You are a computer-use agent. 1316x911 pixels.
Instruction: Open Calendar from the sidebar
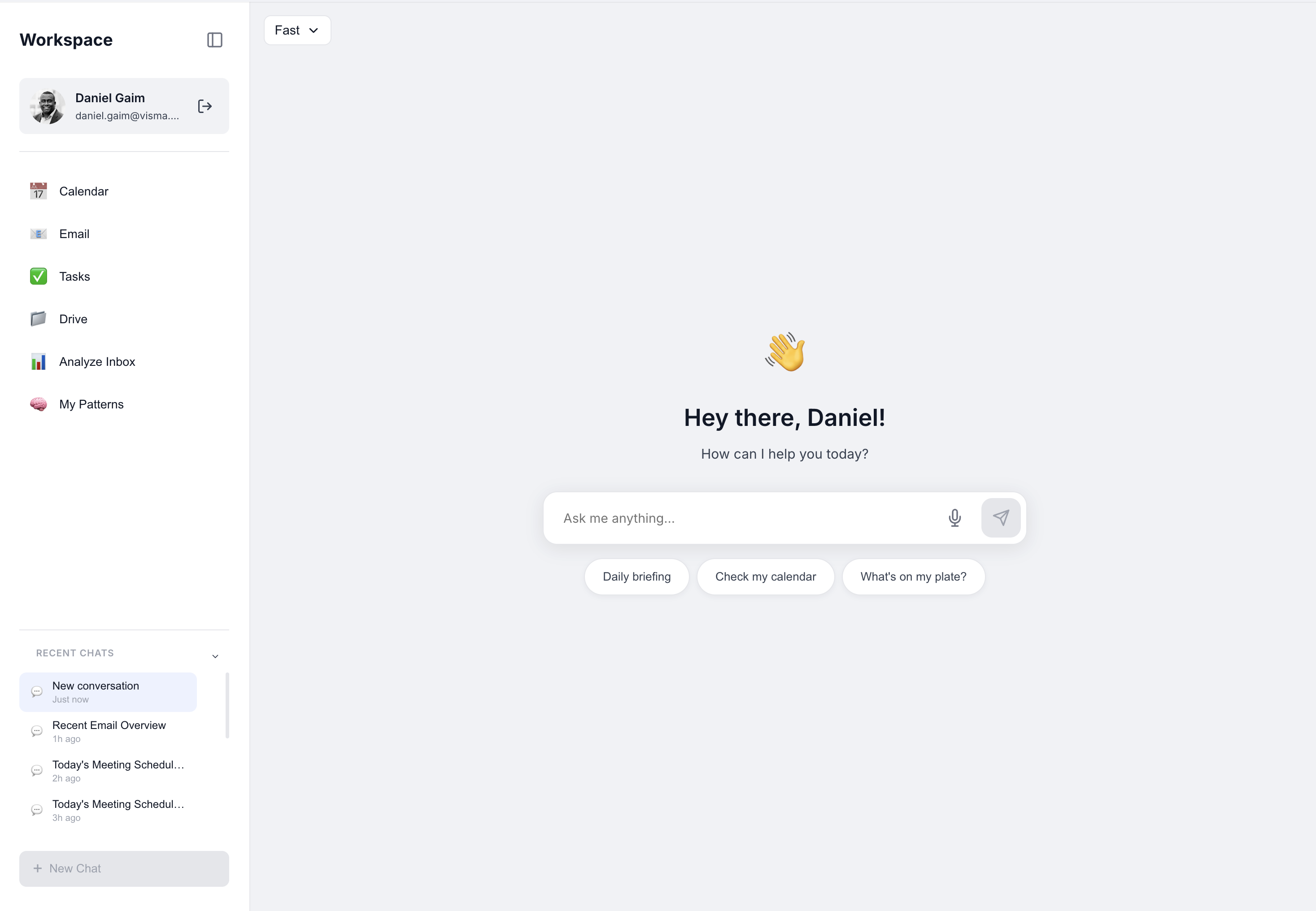pyautogui.click(x=83, y=191)
